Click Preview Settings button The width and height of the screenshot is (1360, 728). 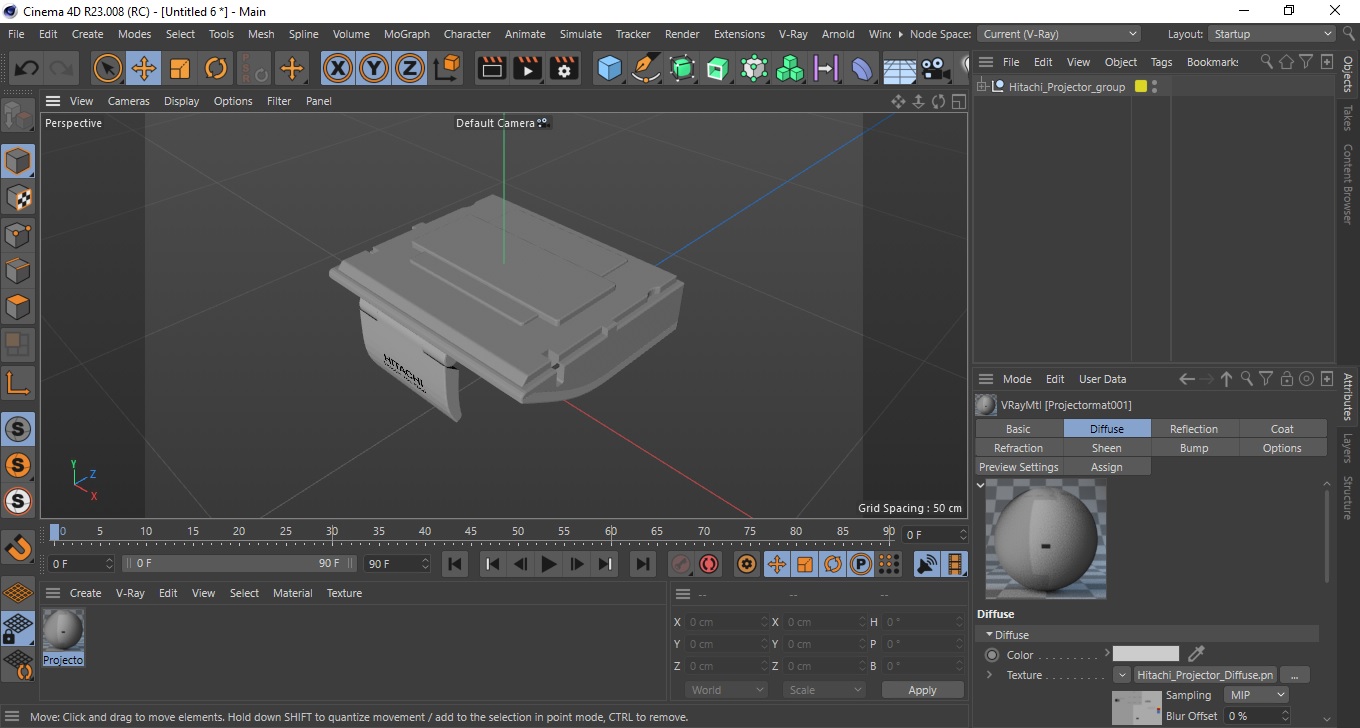click(1018, 467)
